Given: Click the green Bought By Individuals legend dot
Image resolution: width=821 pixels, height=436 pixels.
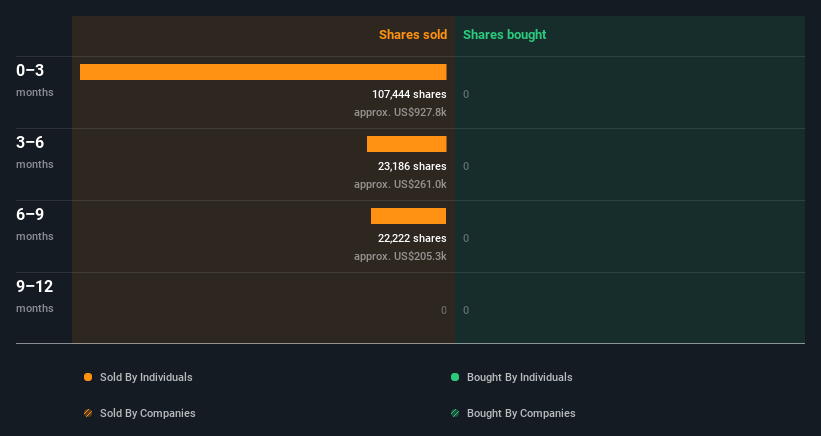Looking at the screenshot, I should click(x=455, y=377).
